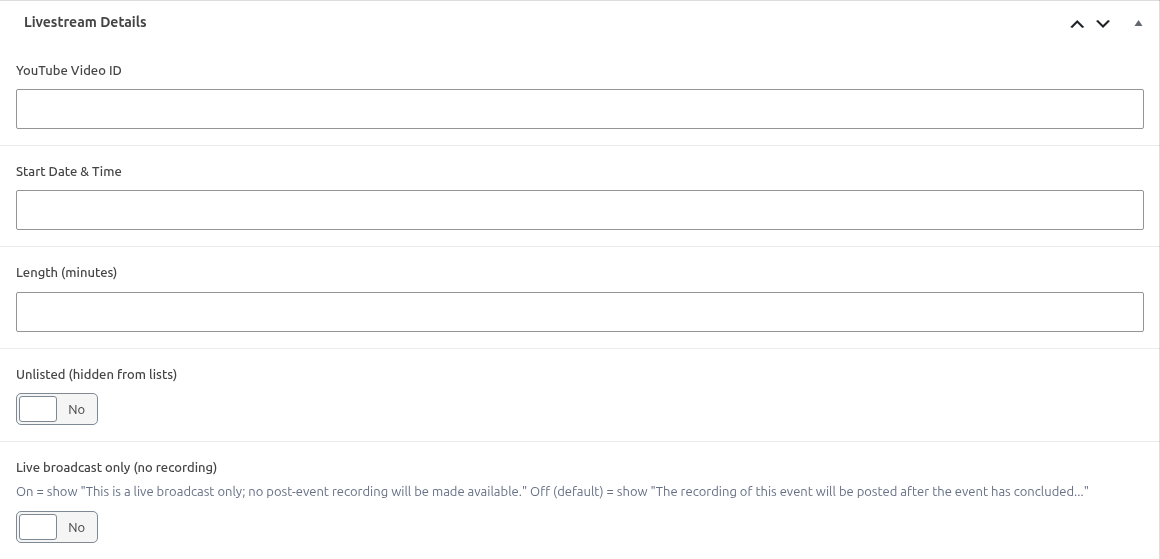This screenshot has width=1160, height=559.
Task: Collapse the Livestream Details panel triangle
Action: [x=1138, y=23]
